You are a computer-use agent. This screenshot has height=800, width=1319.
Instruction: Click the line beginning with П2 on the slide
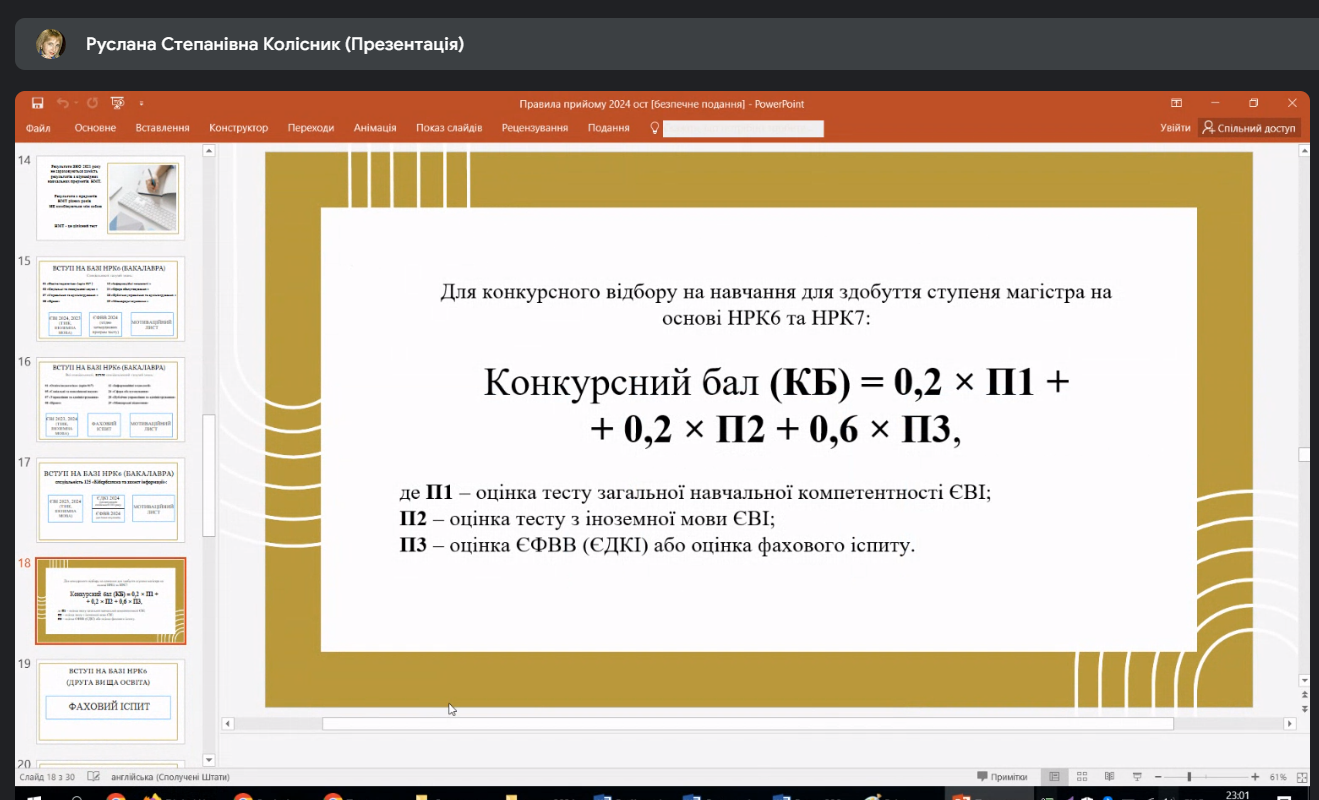click(587, 518)
